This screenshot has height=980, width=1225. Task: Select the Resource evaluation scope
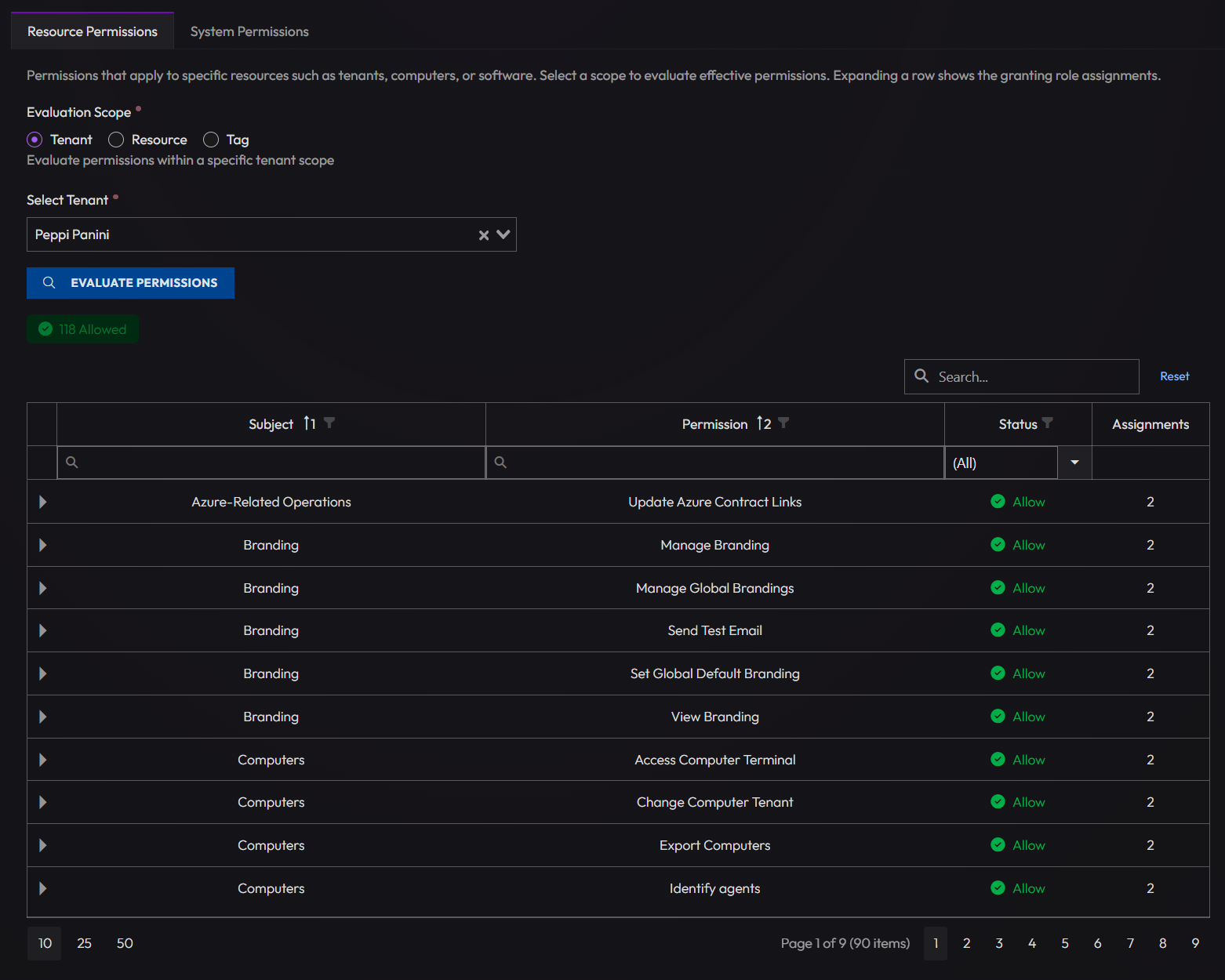click(116, 140)
